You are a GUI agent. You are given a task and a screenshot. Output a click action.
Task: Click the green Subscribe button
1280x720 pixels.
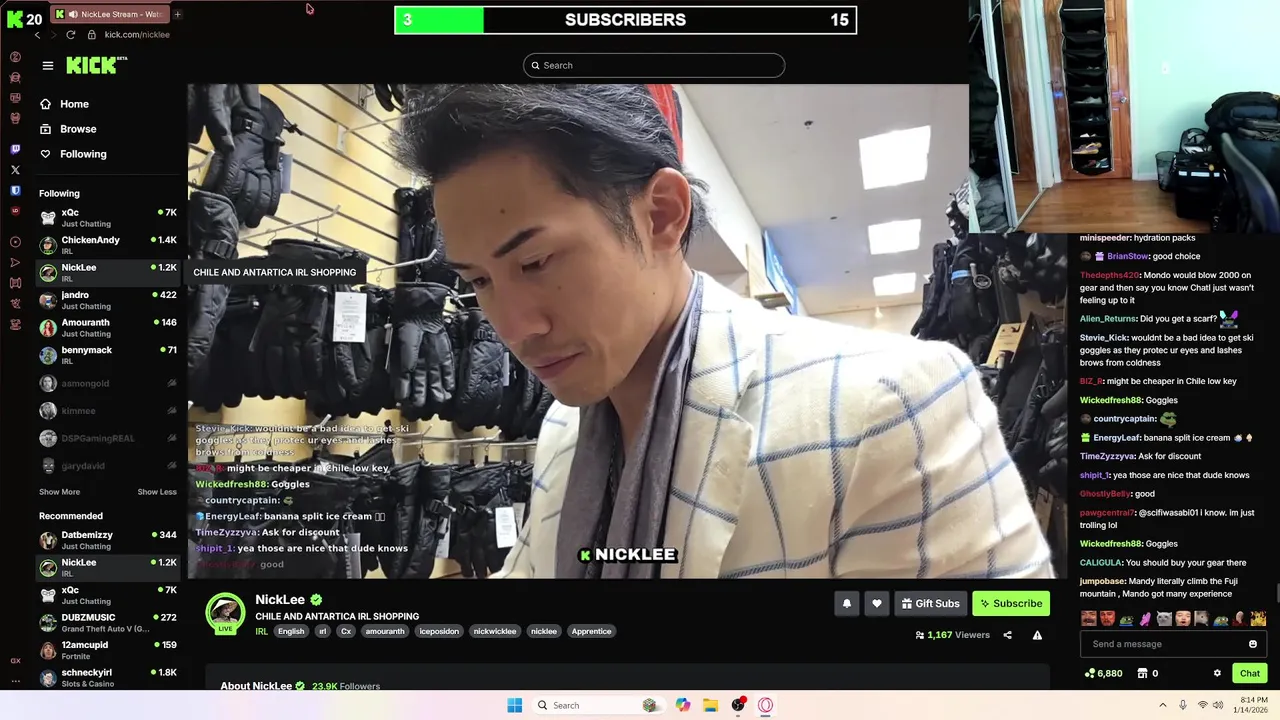pos(1011,603)
